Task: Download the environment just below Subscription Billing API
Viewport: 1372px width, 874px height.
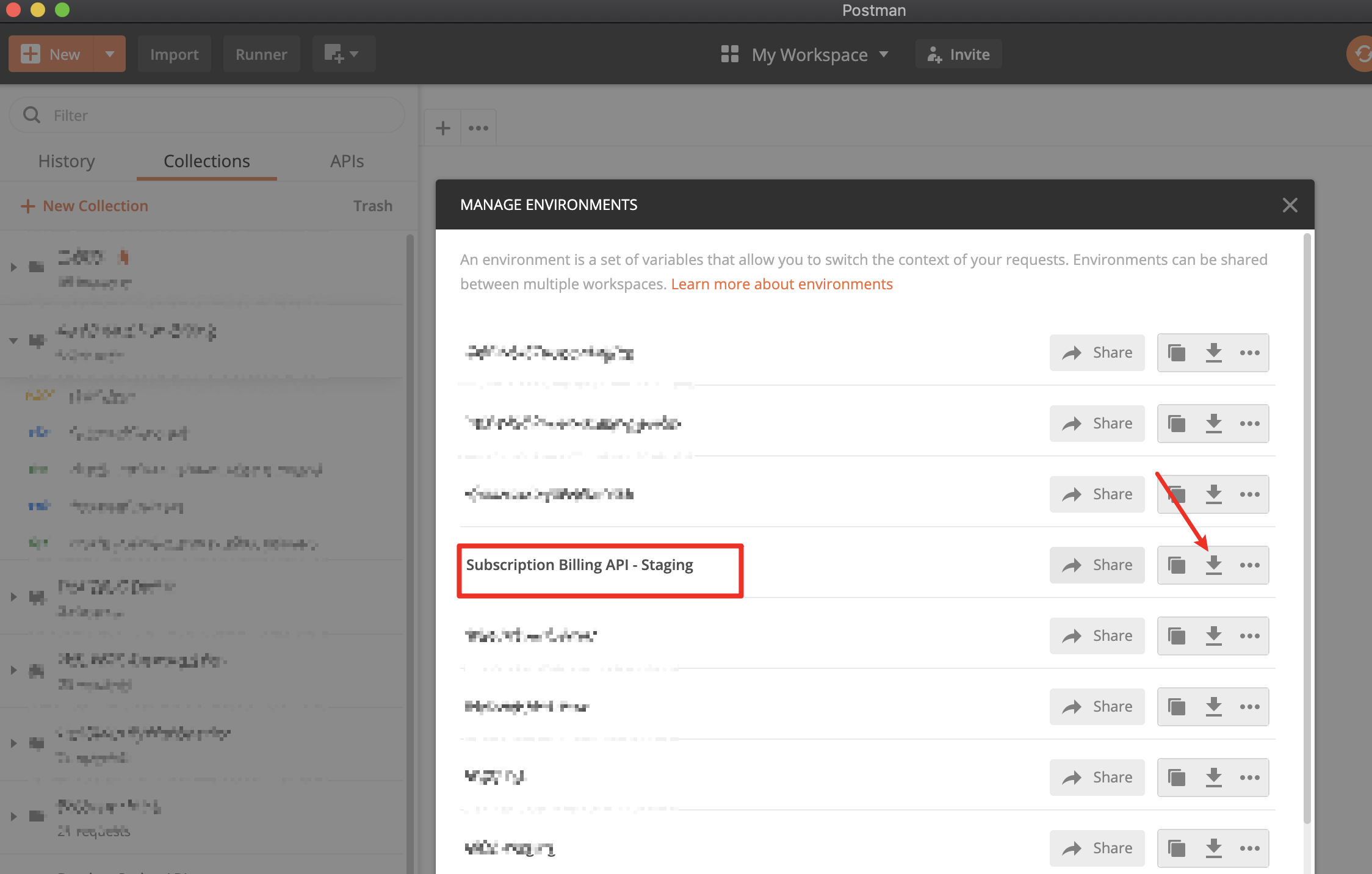Action: point(1214,636)
